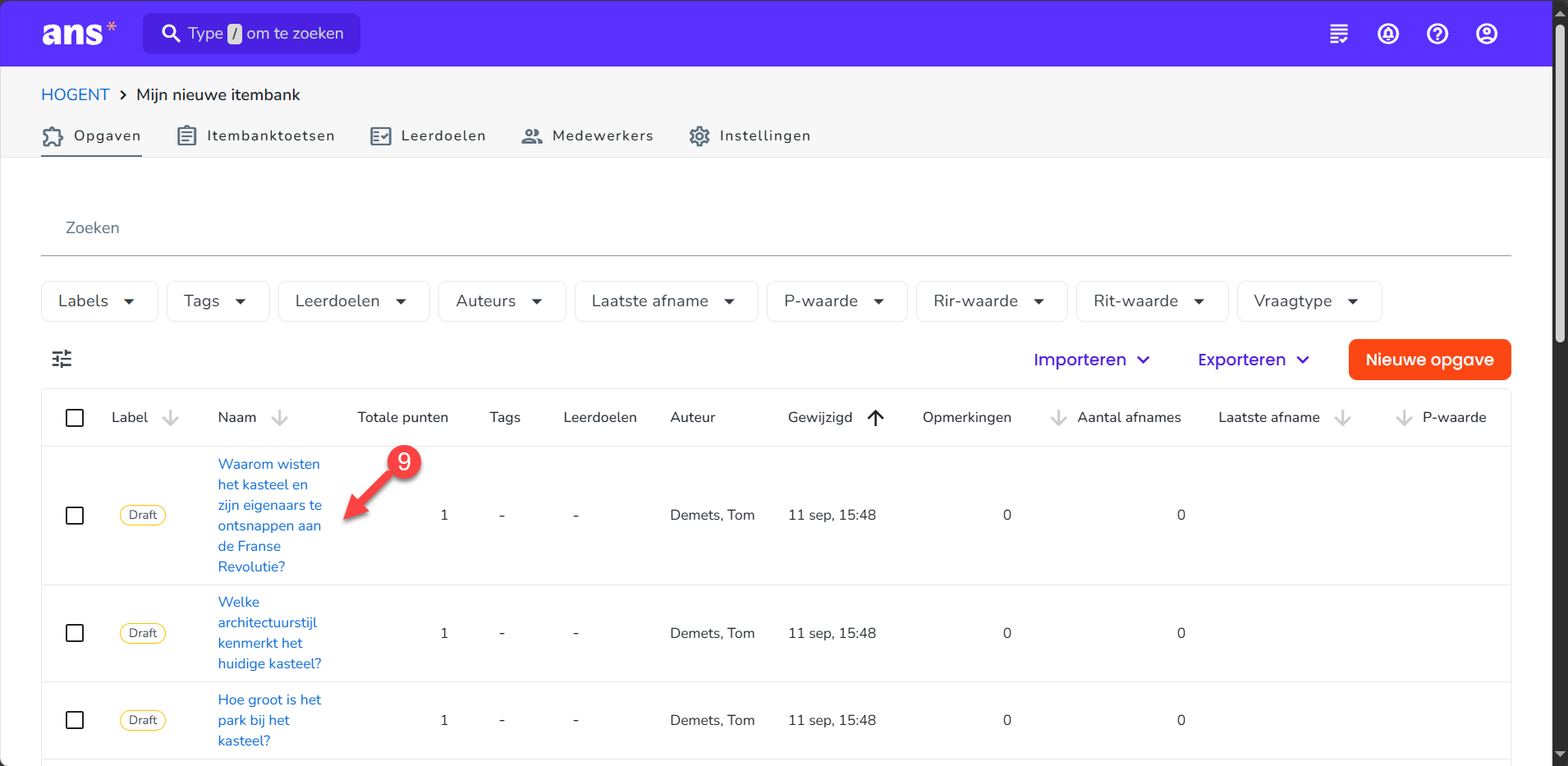Check the box for the Franse Revolutie question

[x=75, y=516]
